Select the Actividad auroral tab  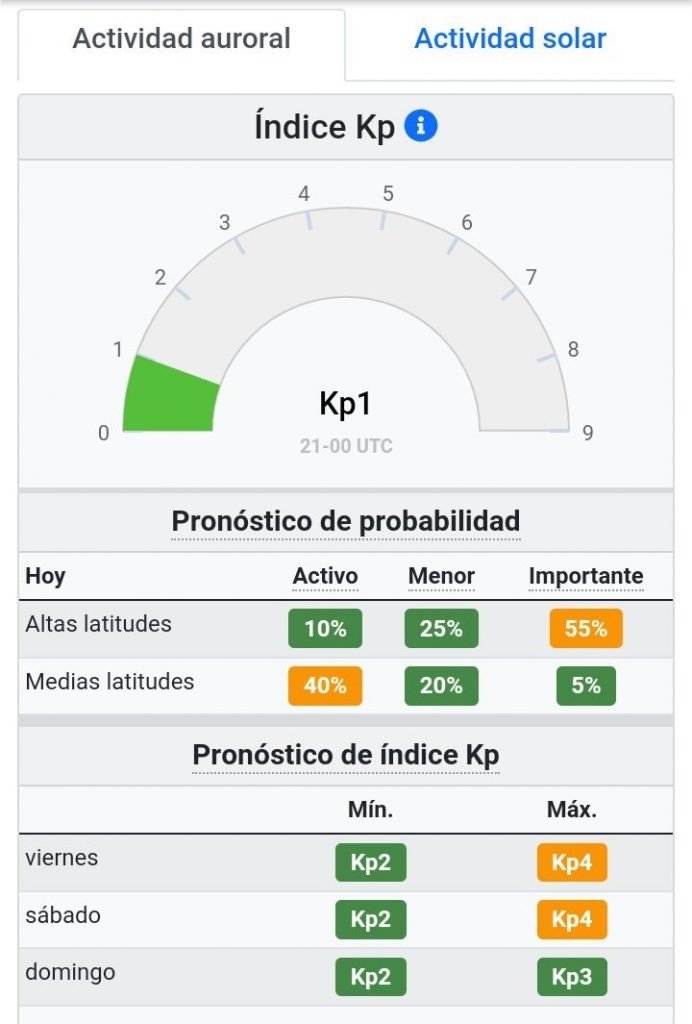[181, 39]
